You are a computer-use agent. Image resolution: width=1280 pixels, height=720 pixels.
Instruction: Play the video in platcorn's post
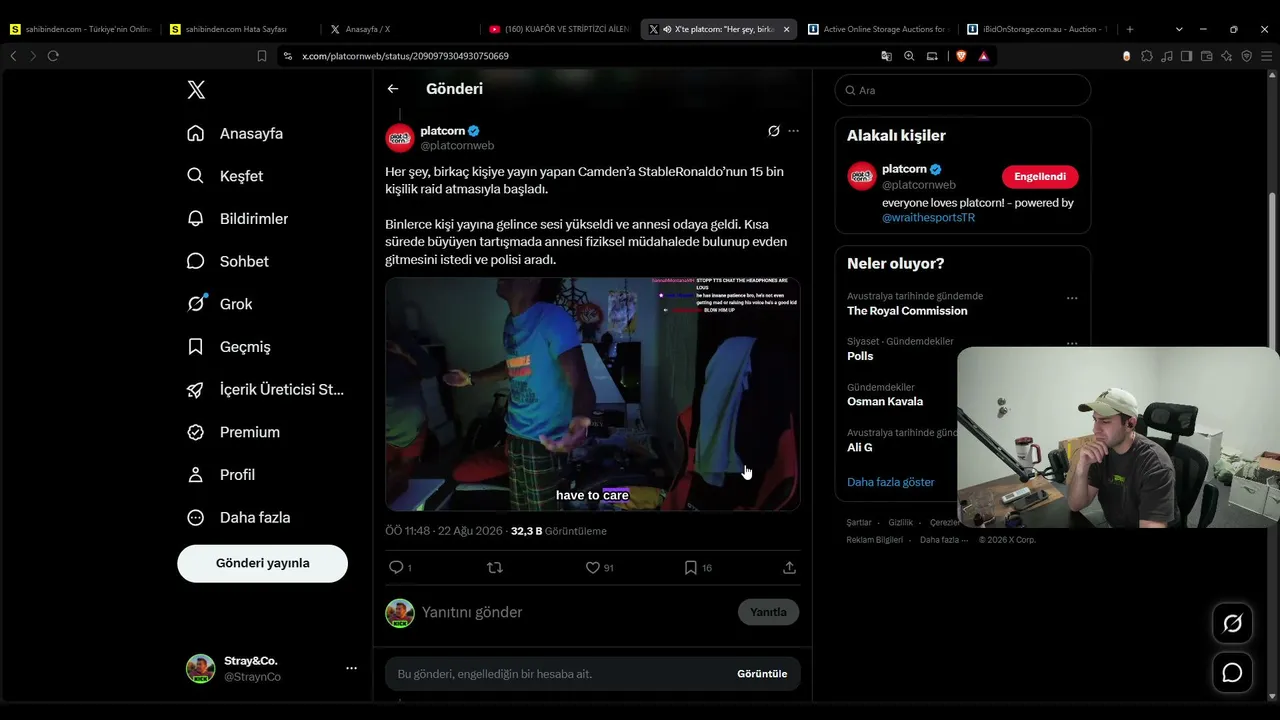(593, 394)
